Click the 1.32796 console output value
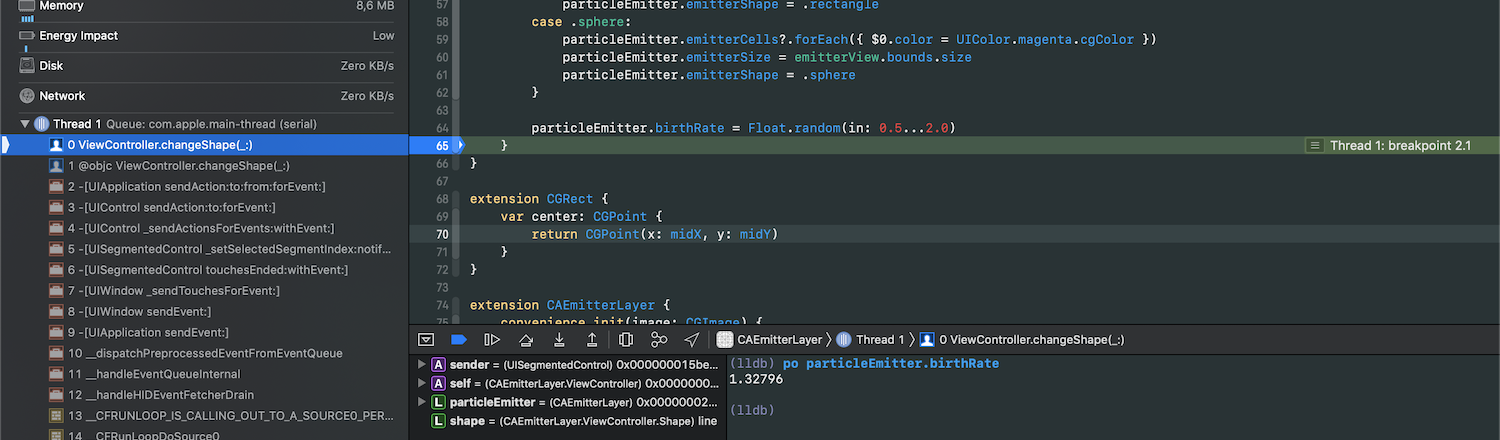1500x440 pixels. point(757,379)
